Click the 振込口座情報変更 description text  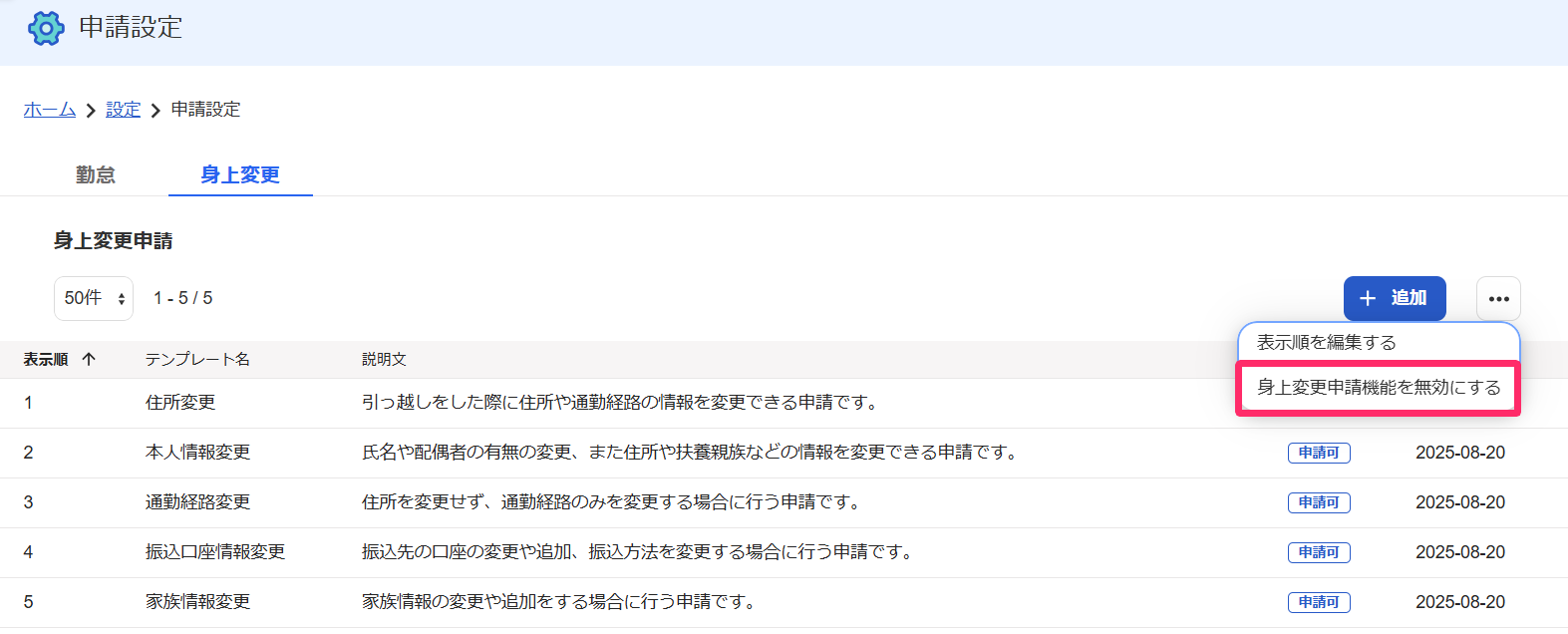639,552
